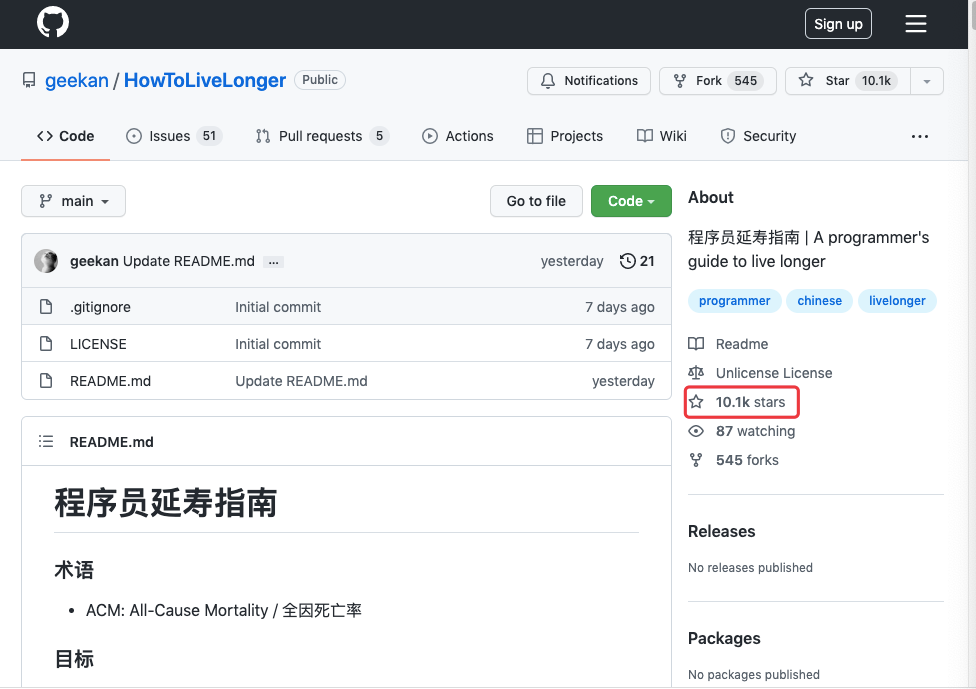Click the yesterday timestamp in README.md row
976x689 pixels.
click(x=623, y=381)
